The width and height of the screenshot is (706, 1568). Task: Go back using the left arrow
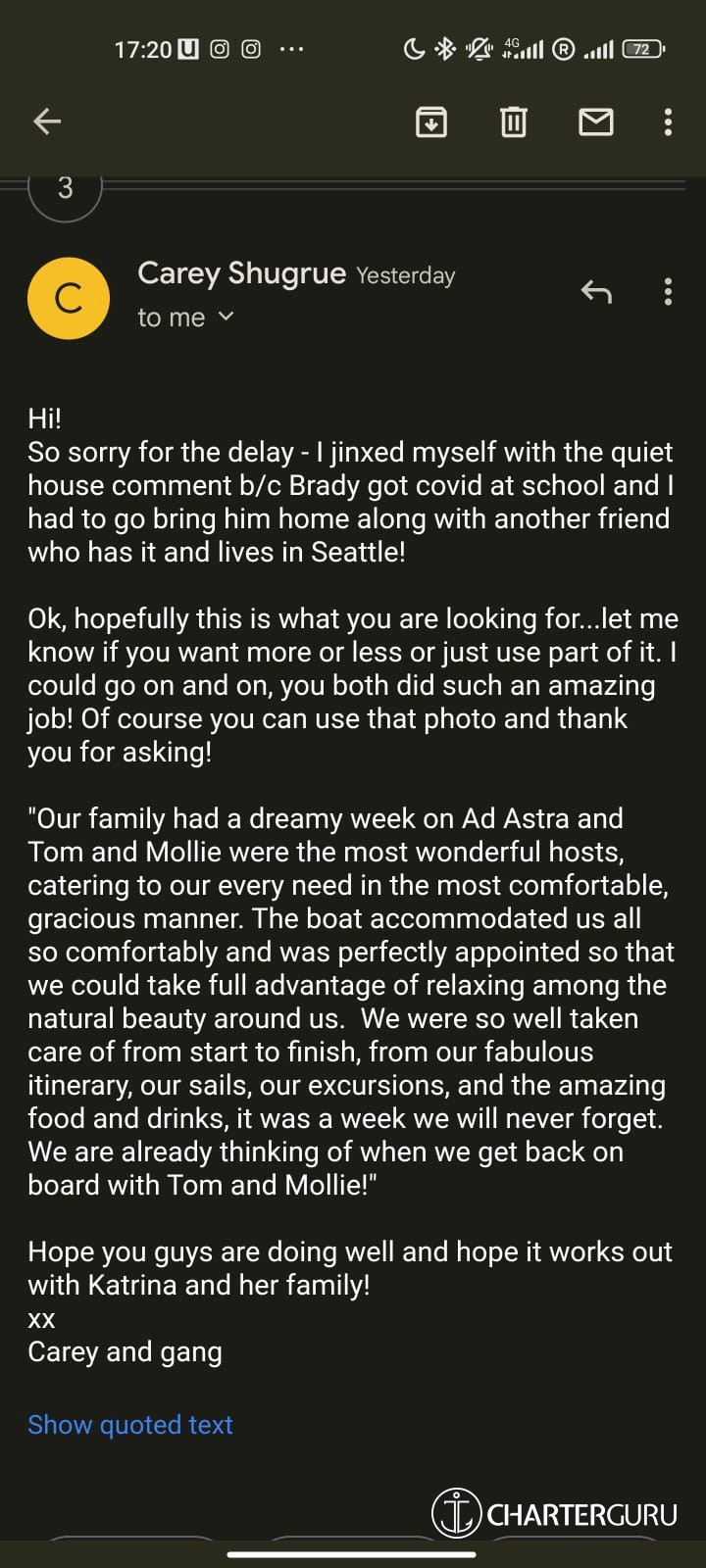coord(47,122)
